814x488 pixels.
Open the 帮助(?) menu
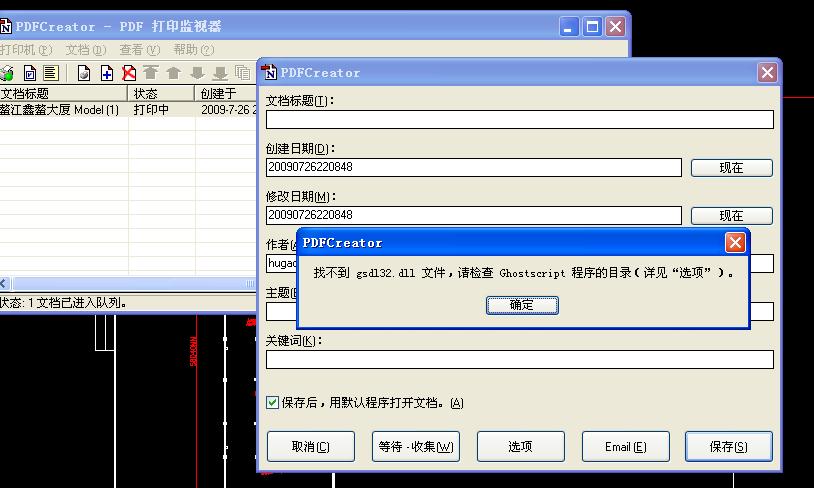coord(194,50)
